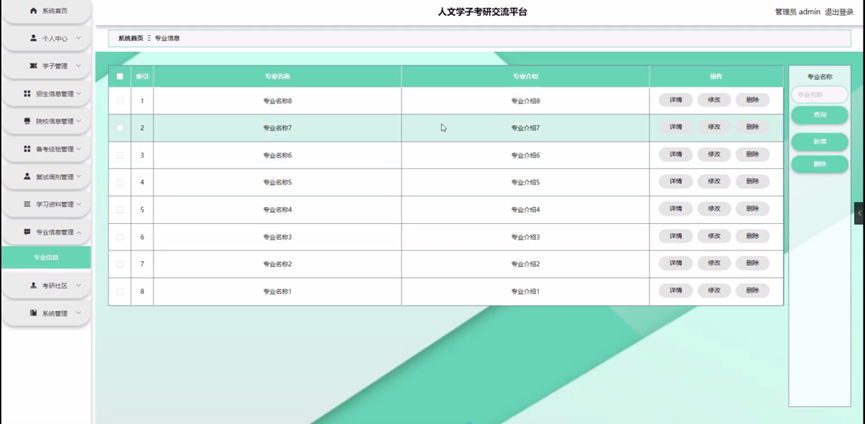The height and width of the screenshot is (424, 865).
Task: Click the 专业名称 column header
Action: pos(277,77)
